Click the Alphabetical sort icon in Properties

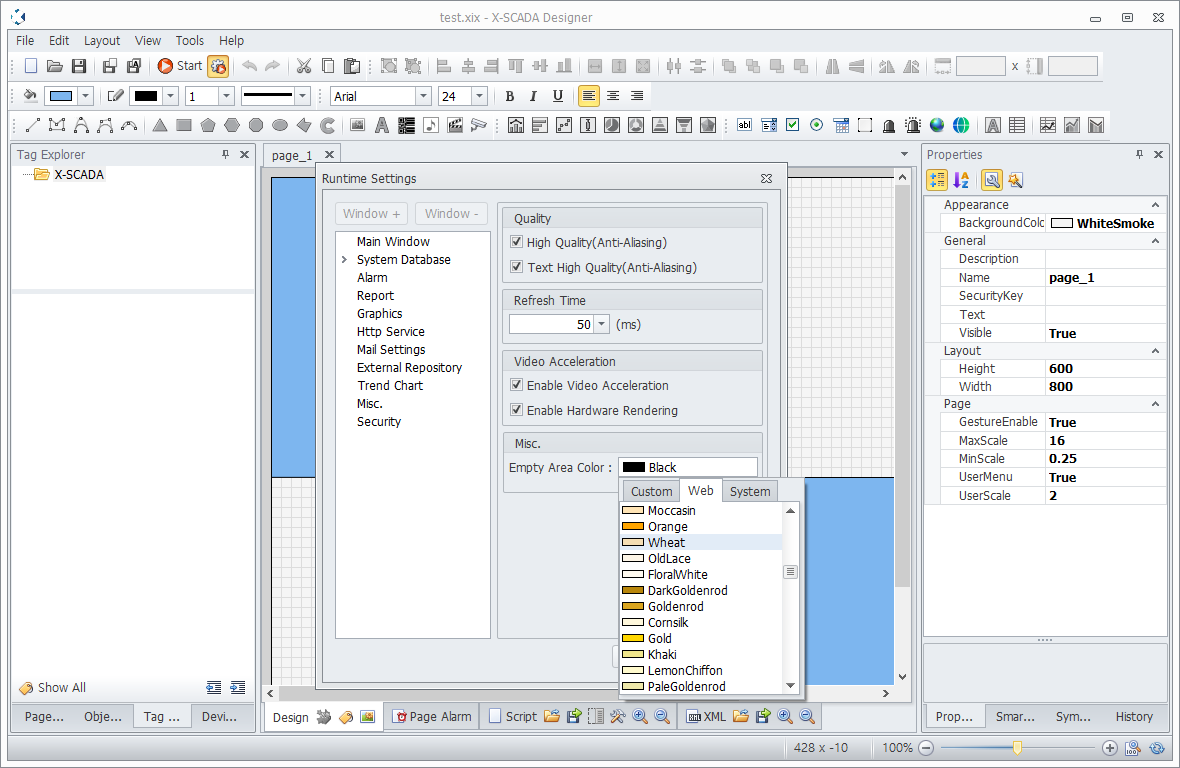point(961,180)
